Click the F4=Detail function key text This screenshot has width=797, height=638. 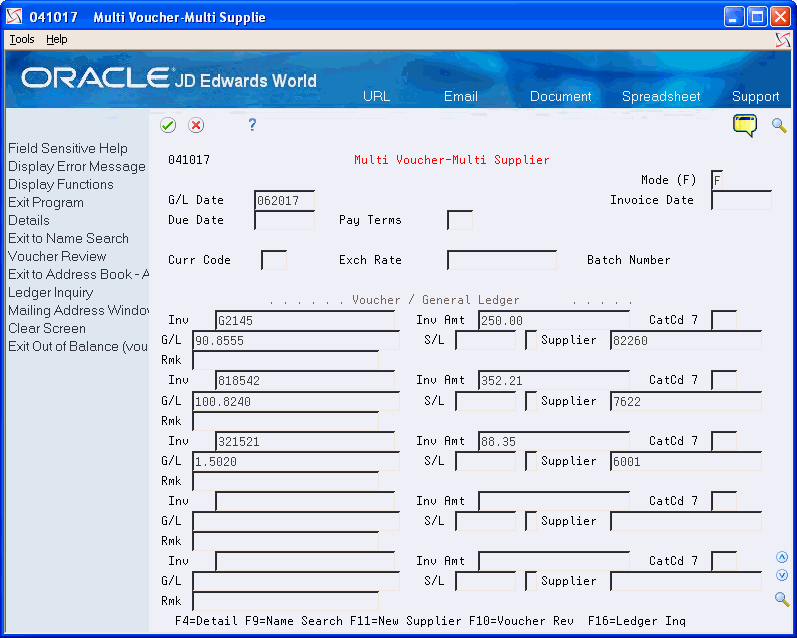pos(206,621)
